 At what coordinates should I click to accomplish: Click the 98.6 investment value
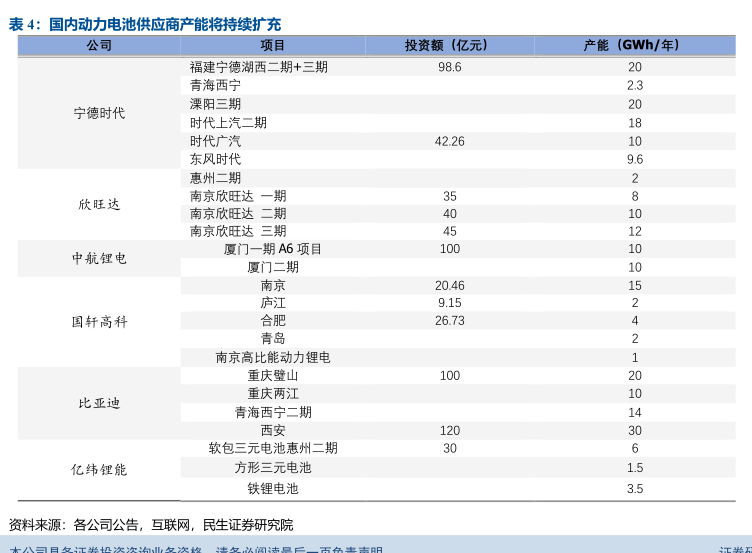[x=449, y=67]
